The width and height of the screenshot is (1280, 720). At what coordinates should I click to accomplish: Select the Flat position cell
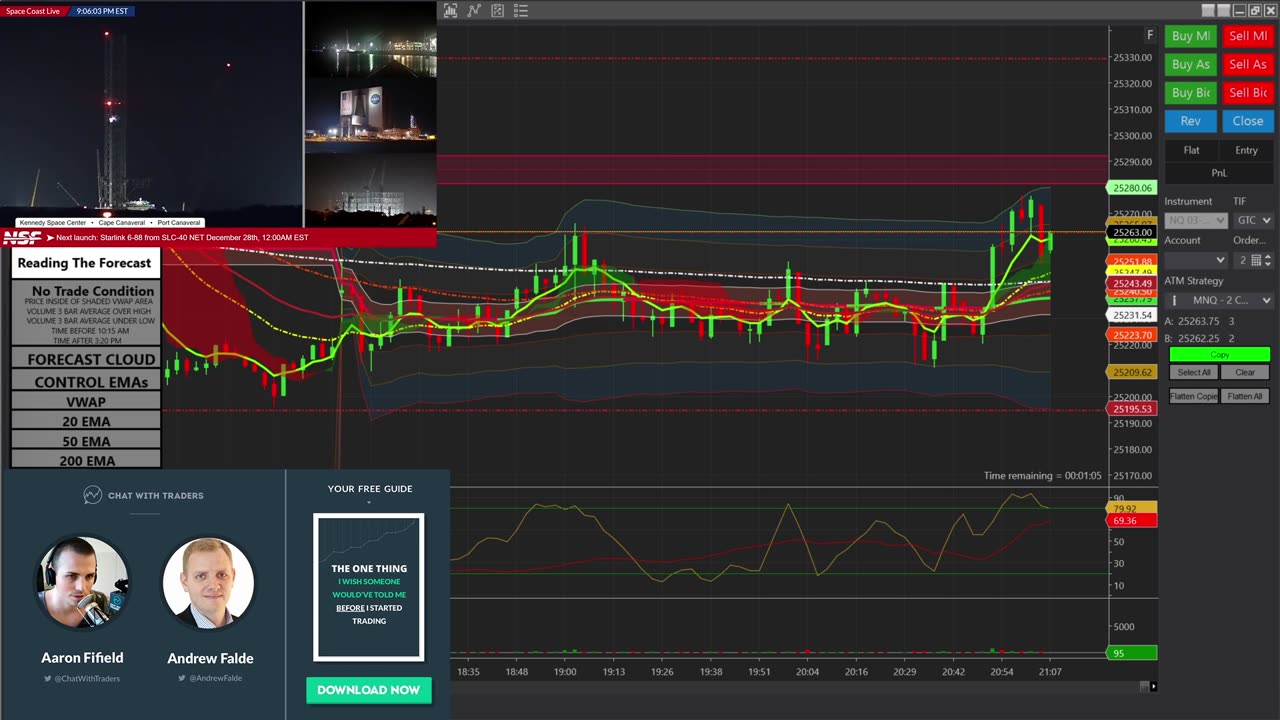(x=1191, y=150)
